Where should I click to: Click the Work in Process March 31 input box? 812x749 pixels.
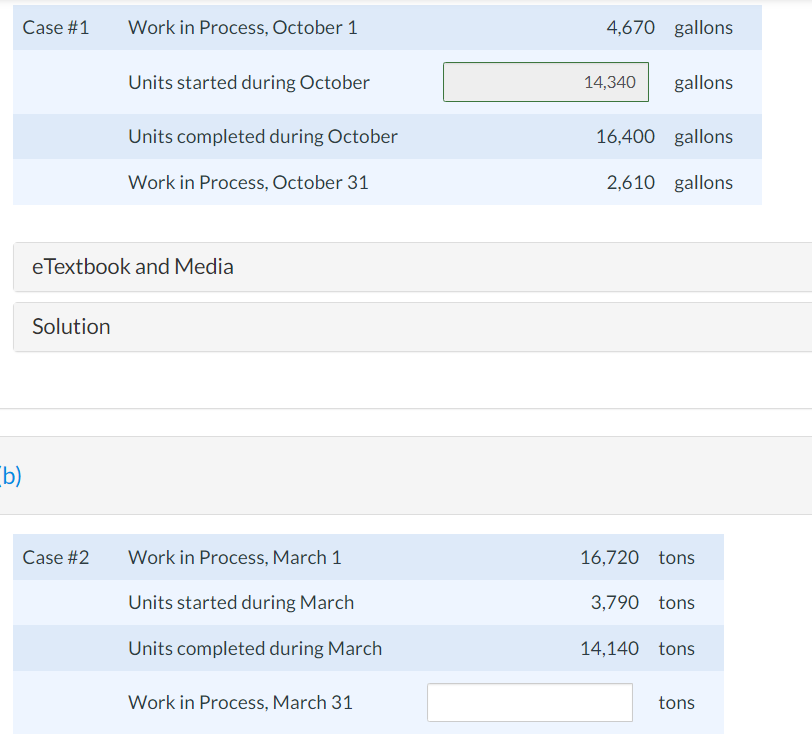[x=529, y=702]
